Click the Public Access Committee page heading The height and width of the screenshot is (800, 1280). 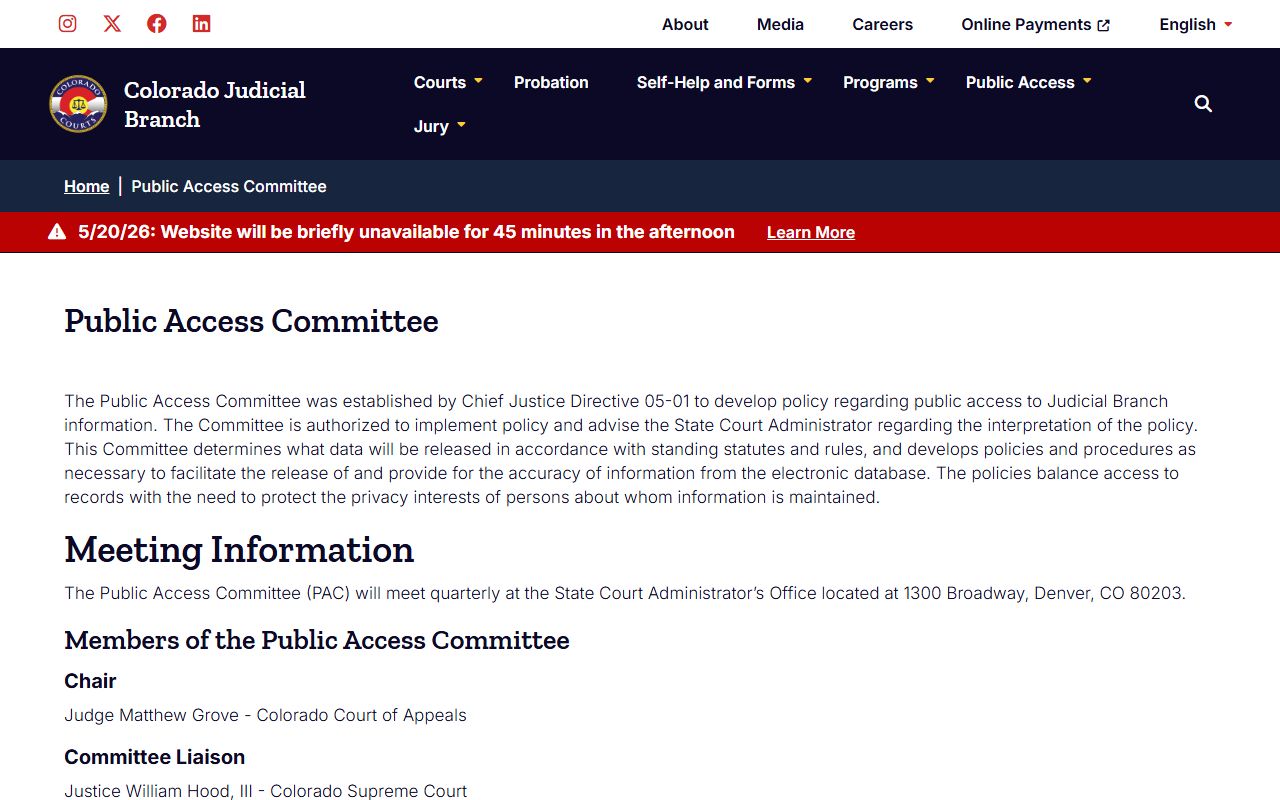pos(251,321)
